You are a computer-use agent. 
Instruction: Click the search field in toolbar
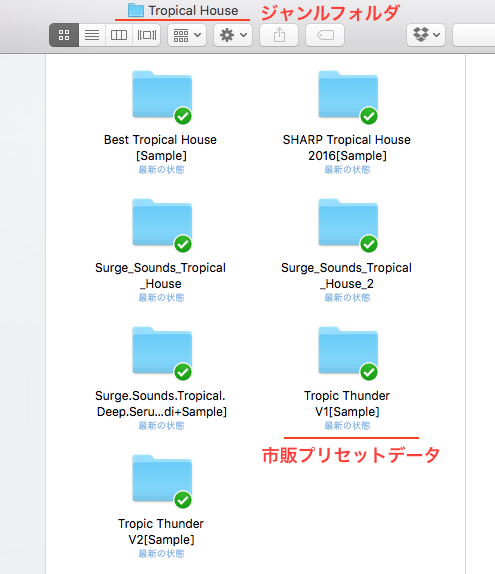click(474, 35)
